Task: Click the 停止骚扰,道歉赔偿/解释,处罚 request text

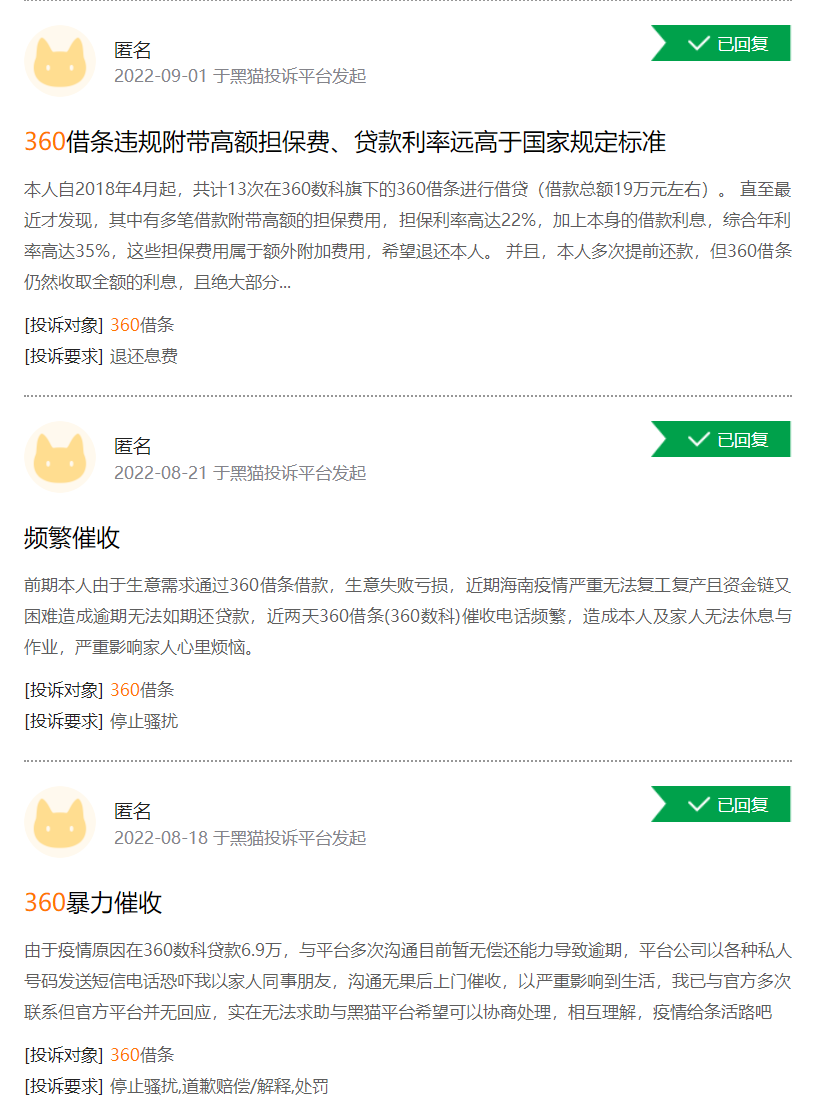Action: click(219, 1086)
